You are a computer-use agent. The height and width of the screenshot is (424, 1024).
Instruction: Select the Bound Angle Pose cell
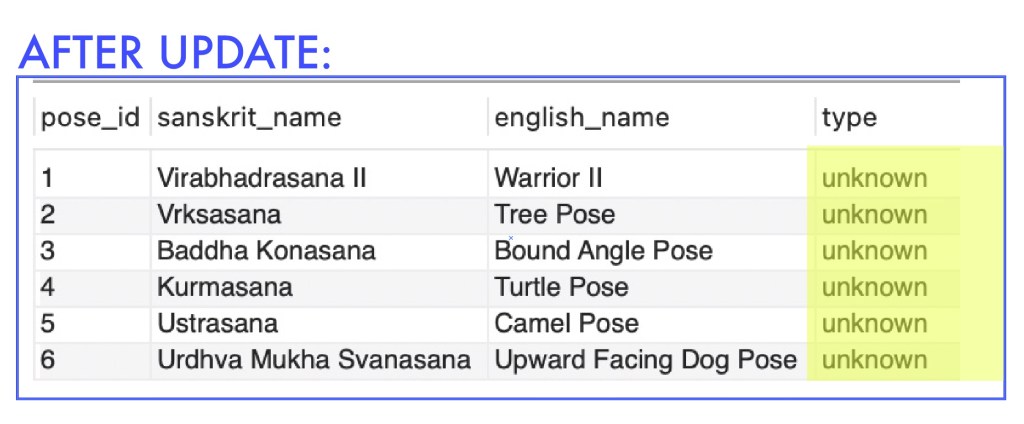604,251
